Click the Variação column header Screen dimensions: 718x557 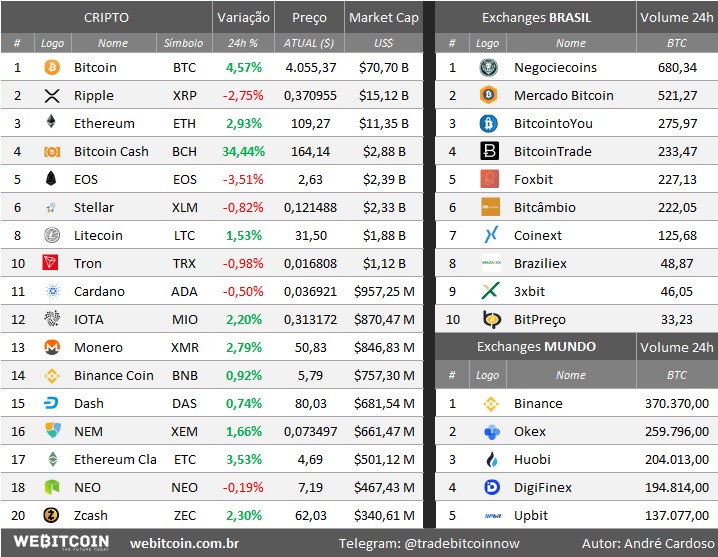(243, 17)
